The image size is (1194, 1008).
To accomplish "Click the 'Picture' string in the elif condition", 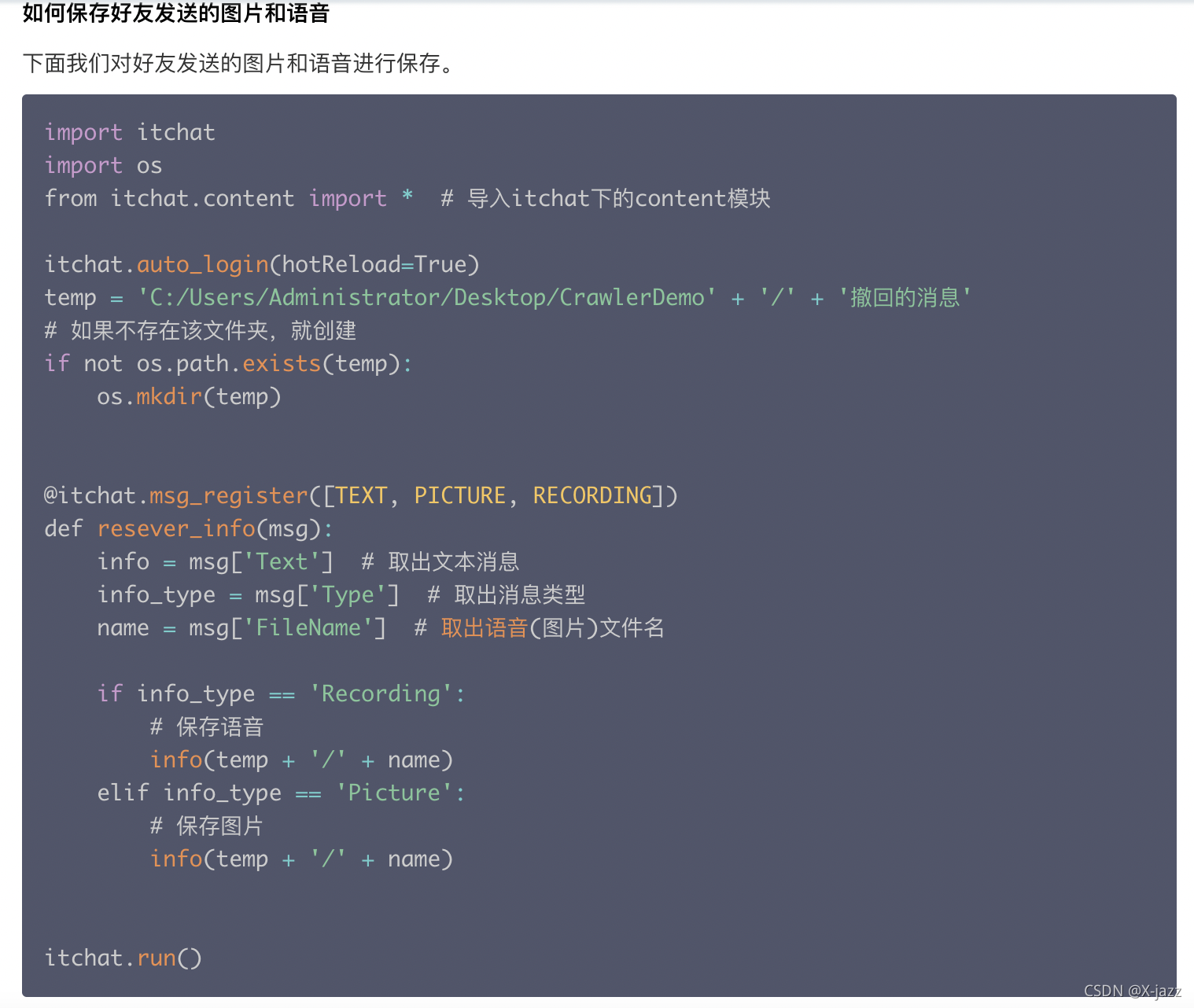I will point(394,793).
